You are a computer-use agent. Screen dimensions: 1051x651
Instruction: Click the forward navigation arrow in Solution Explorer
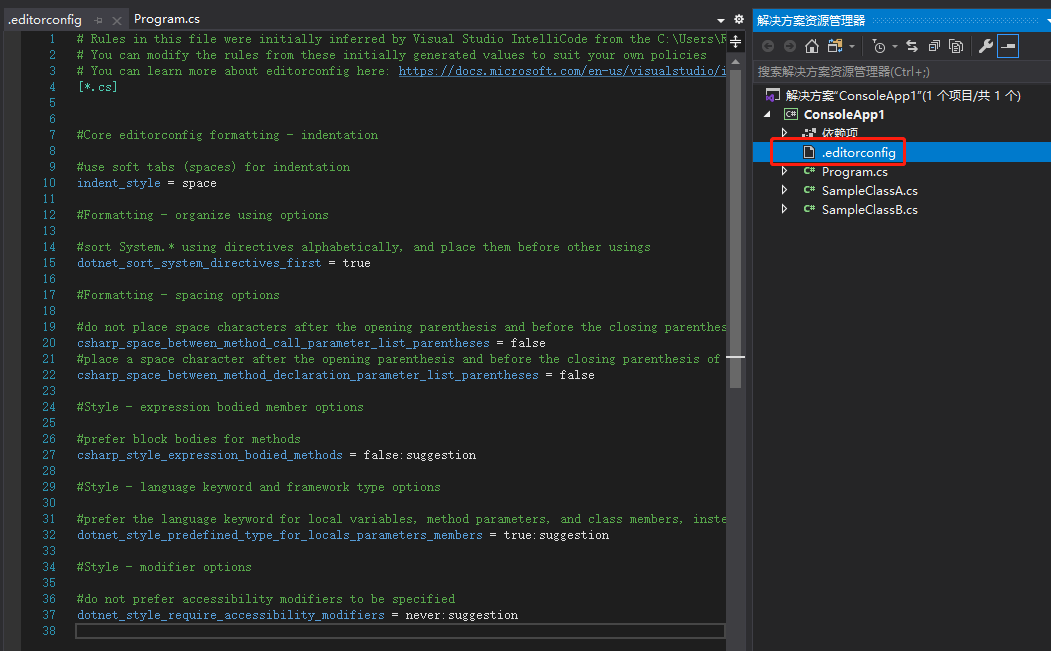click(790, 46)
